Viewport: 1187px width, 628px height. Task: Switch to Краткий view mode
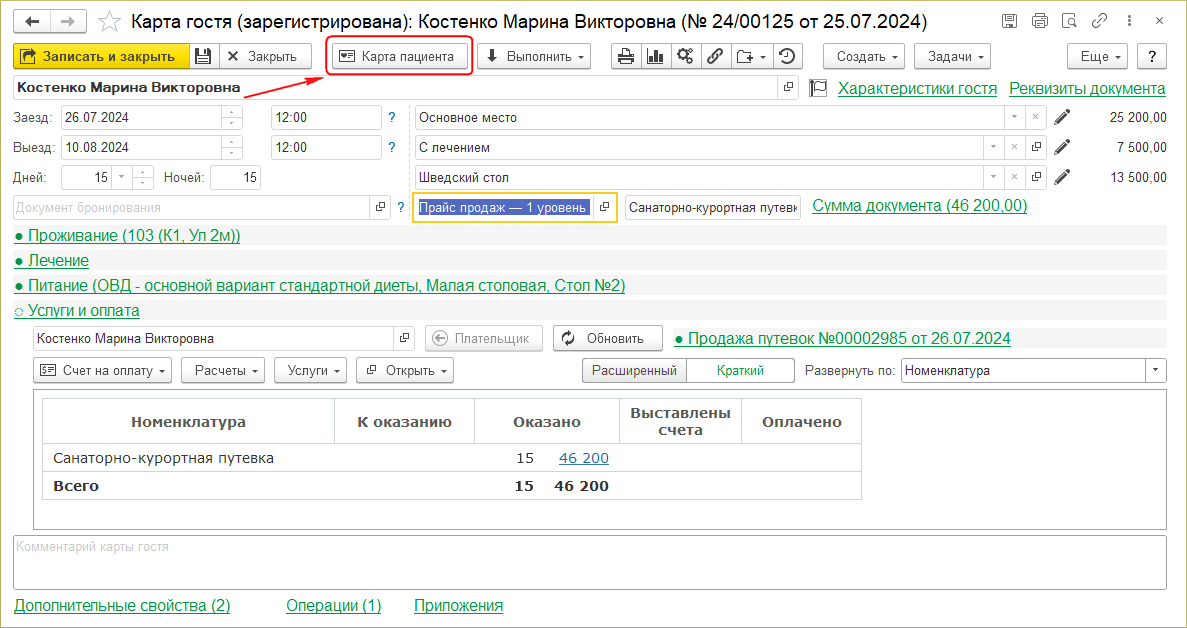[740, 370]
